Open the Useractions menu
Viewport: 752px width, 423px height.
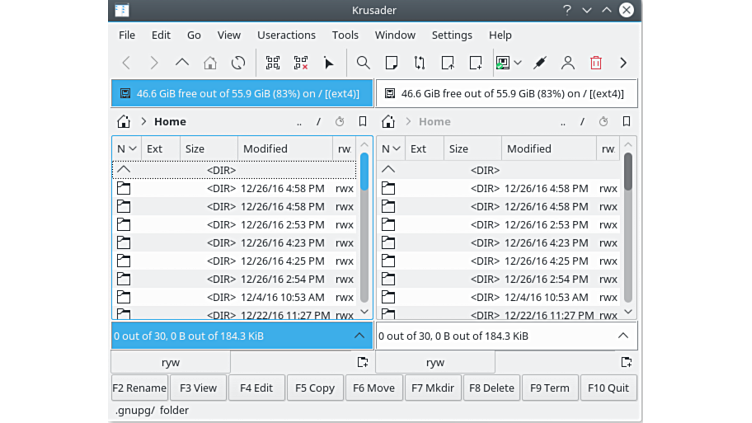click(286, 35)
